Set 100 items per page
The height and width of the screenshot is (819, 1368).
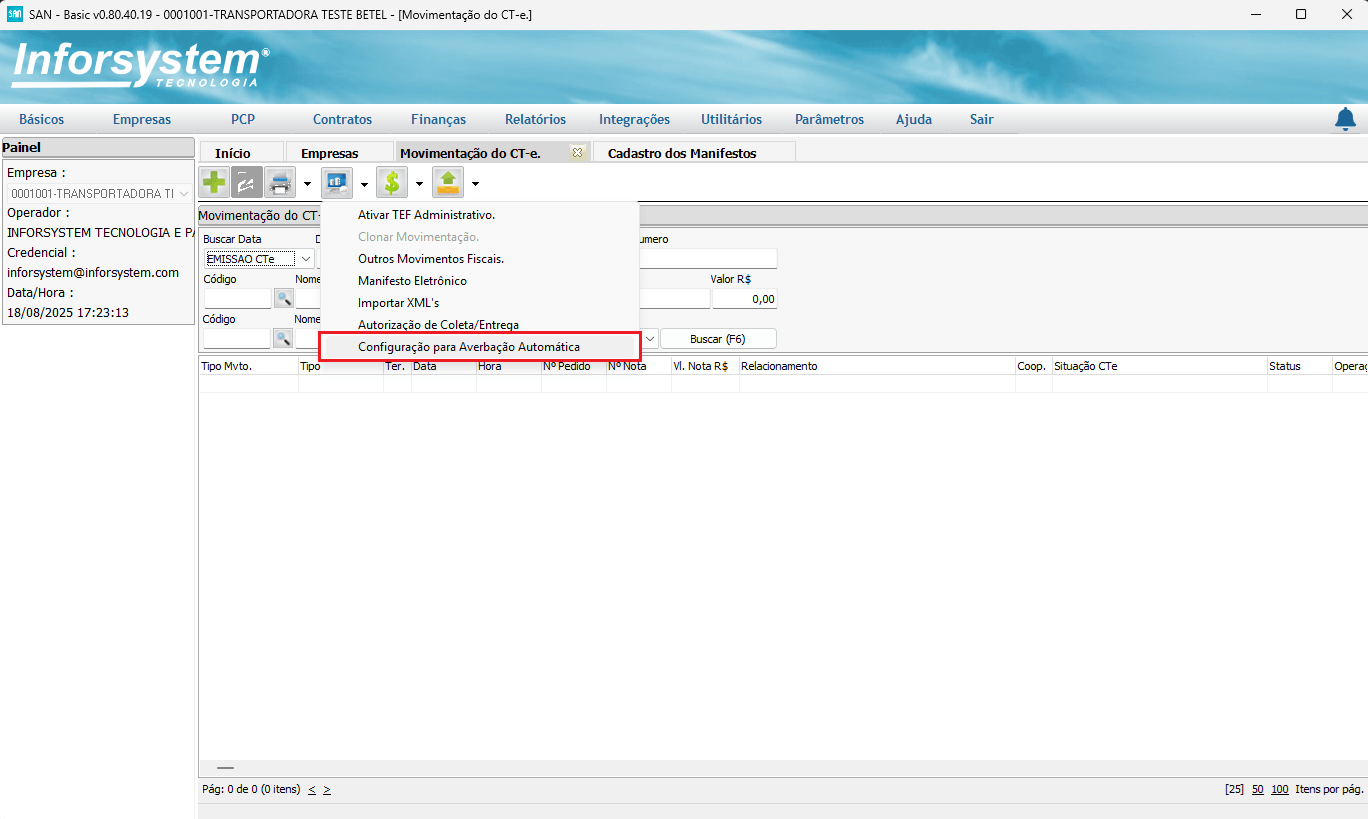pos(1280,789)
